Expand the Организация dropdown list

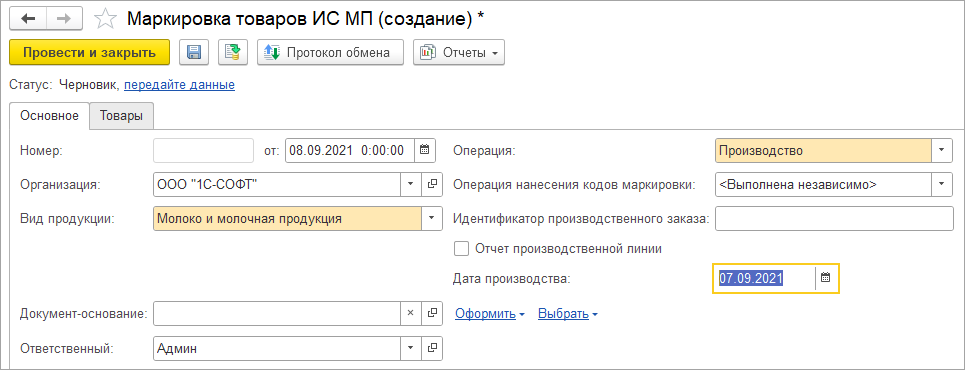411,184
